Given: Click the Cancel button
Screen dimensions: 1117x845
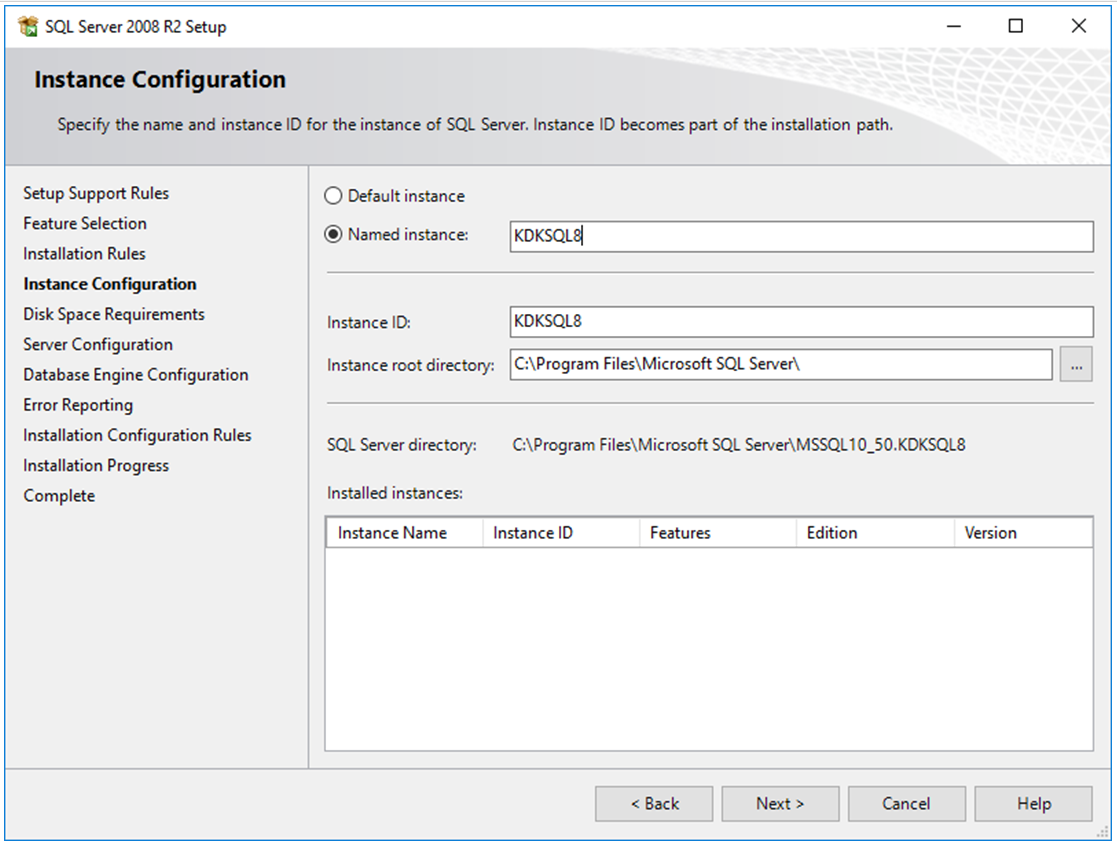Looking at the screenshot, I should tap(906, 804).
